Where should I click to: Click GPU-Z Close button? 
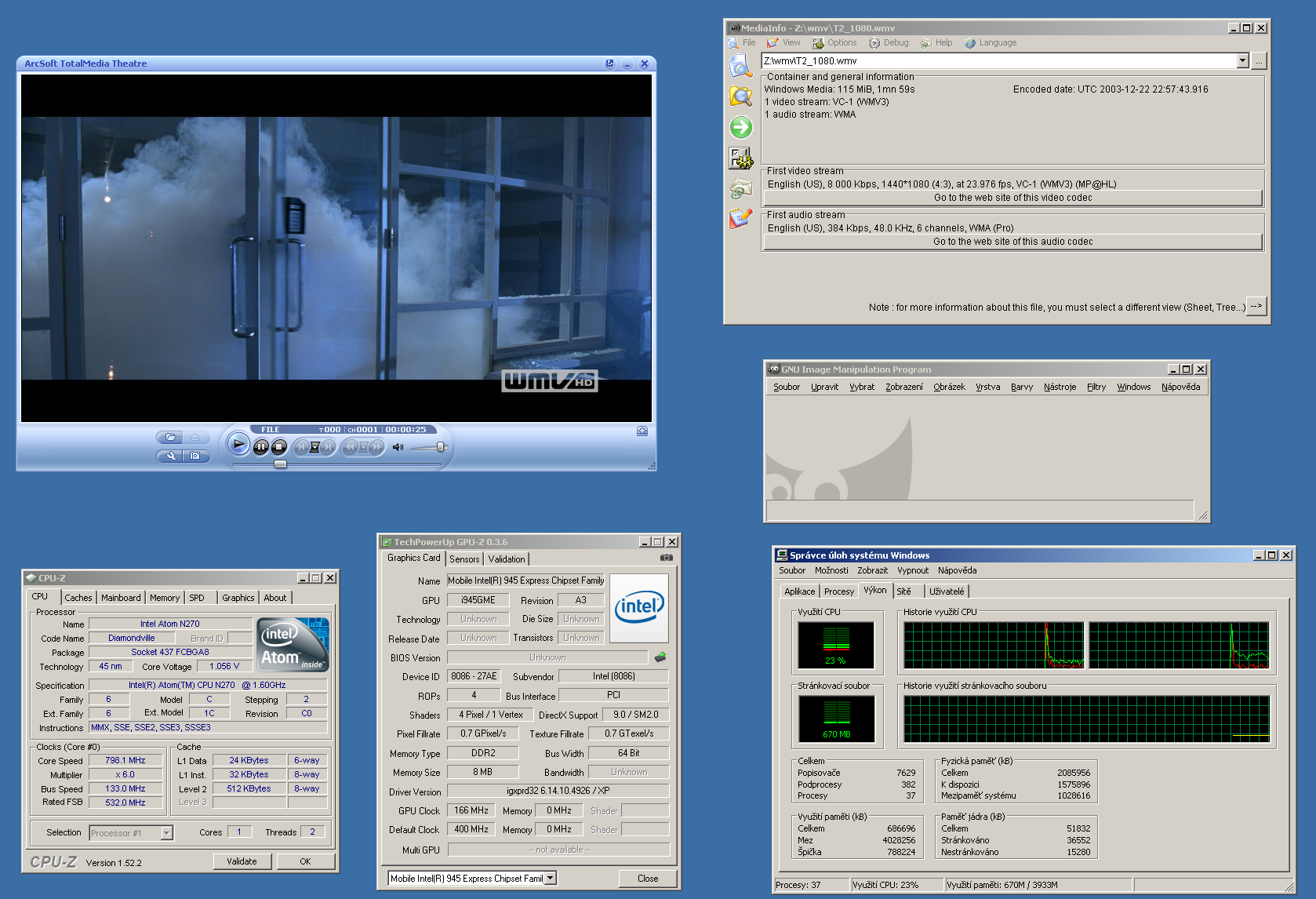click(x=648, y=879)
